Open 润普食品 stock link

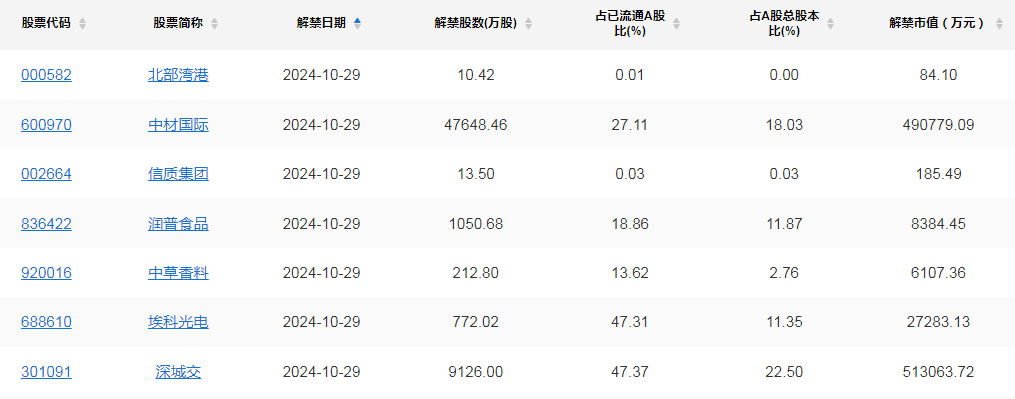click(x=178, y=224)
